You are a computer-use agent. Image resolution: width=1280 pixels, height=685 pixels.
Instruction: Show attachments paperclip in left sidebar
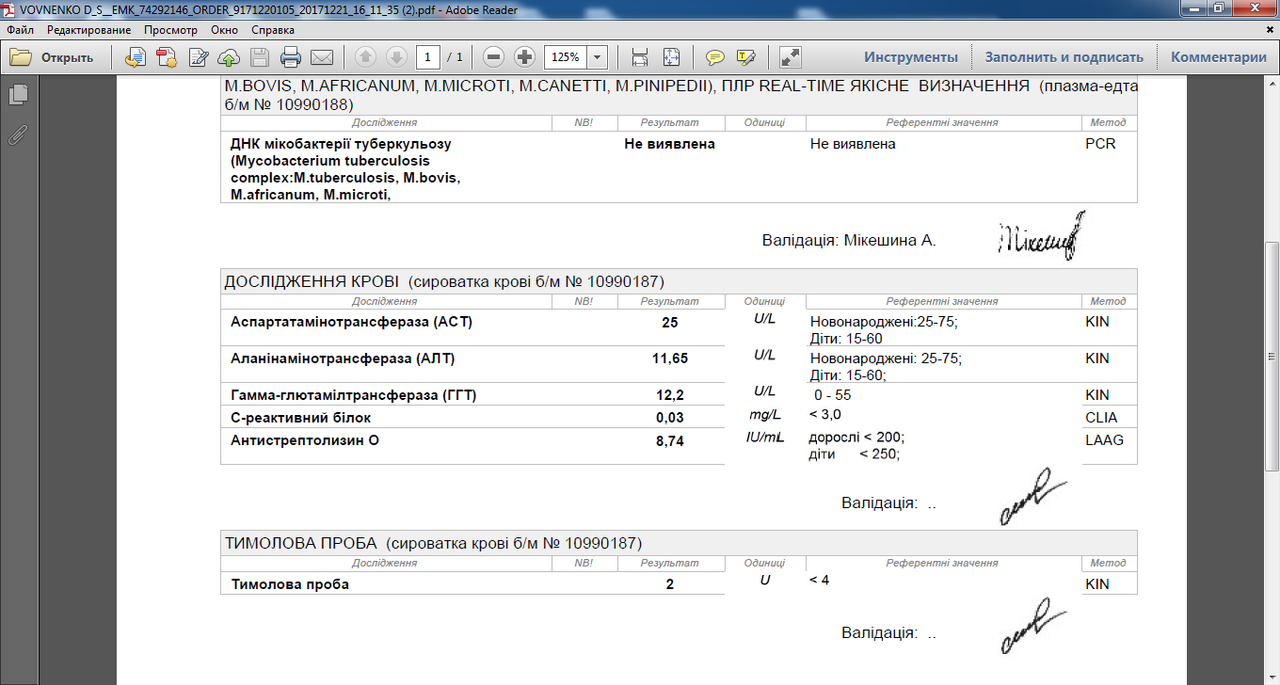17,134
